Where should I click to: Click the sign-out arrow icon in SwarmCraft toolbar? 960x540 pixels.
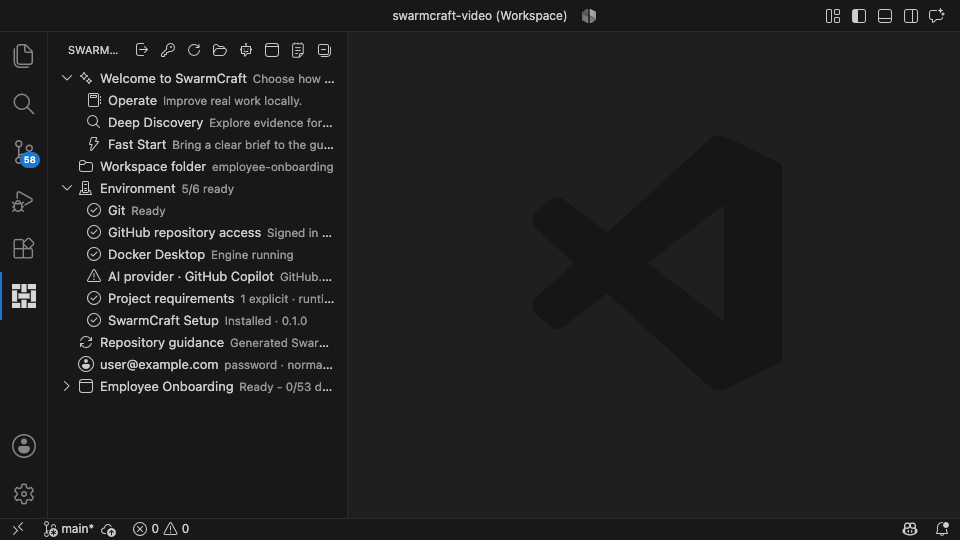click(141, 50)
